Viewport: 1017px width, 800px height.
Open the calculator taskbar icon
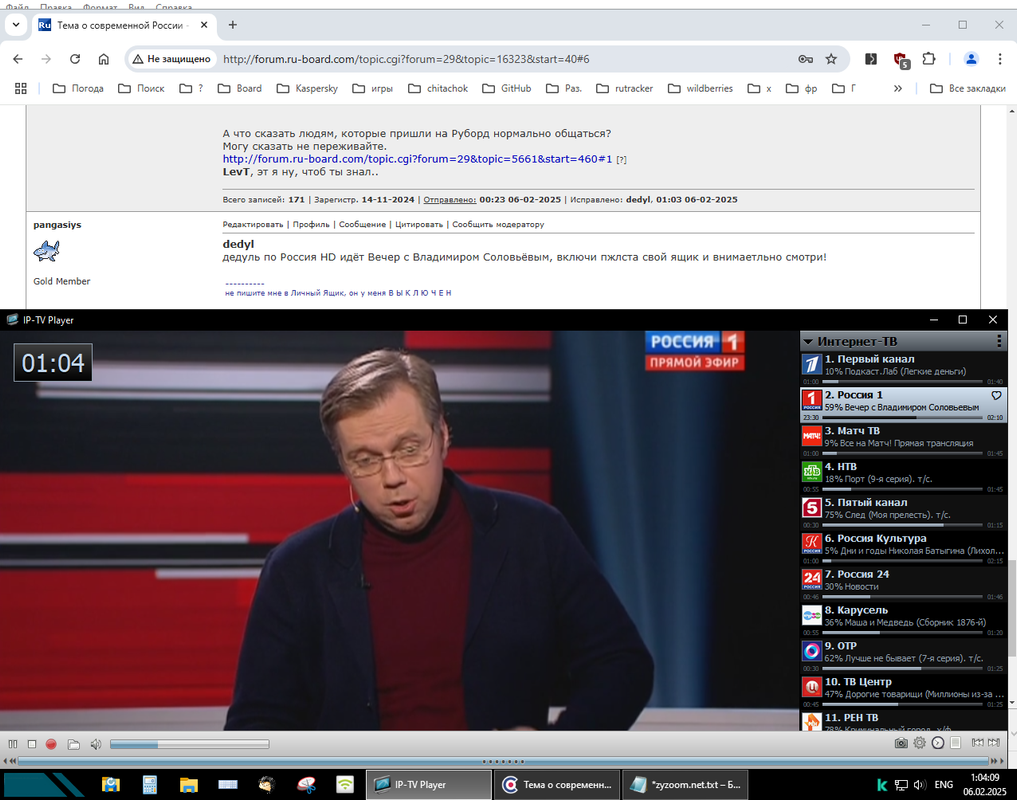[150, 784]
